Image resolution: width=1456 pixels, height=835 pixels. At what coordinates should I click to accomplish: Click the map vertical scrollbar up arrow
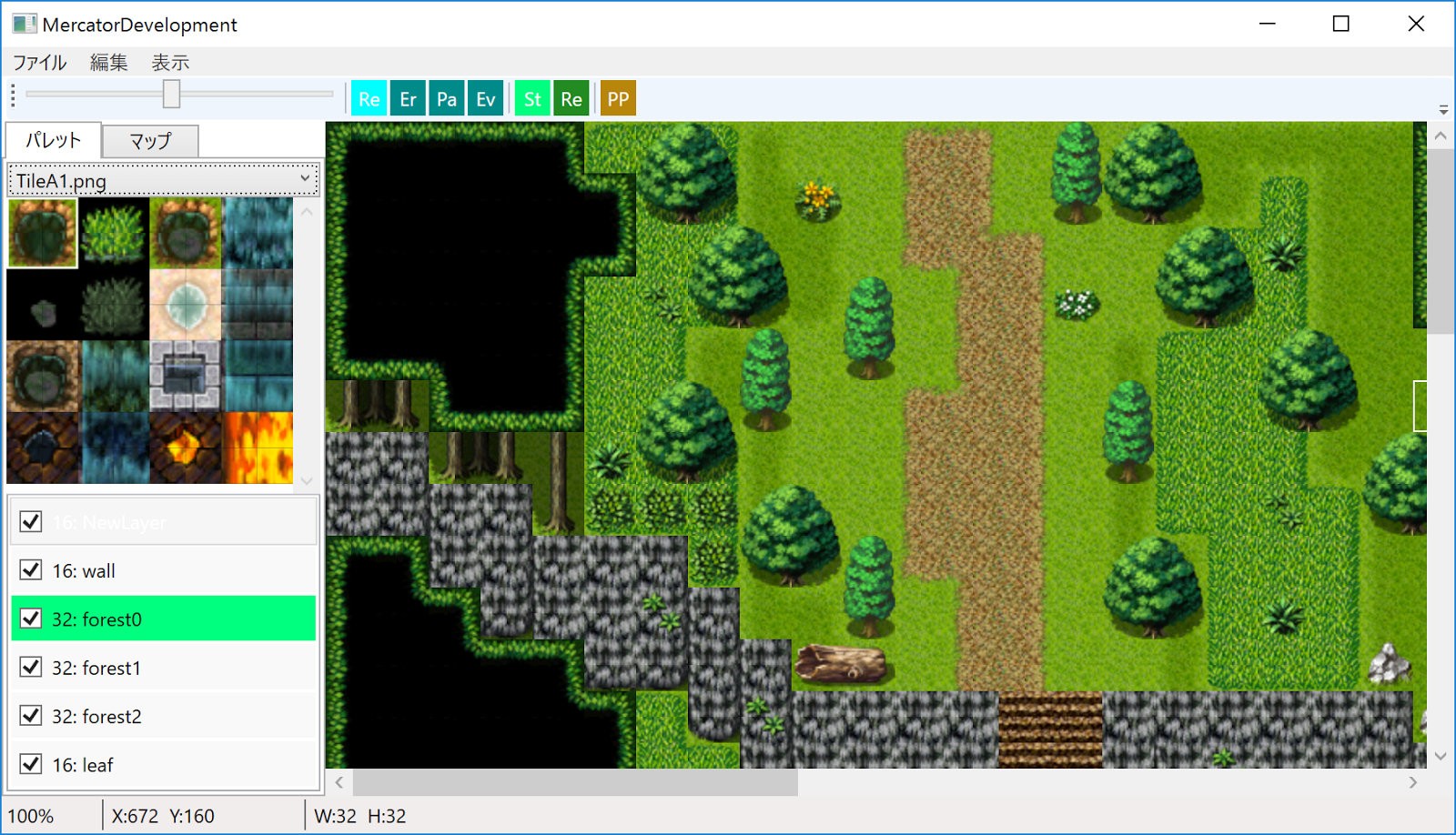pos(1440,136)
